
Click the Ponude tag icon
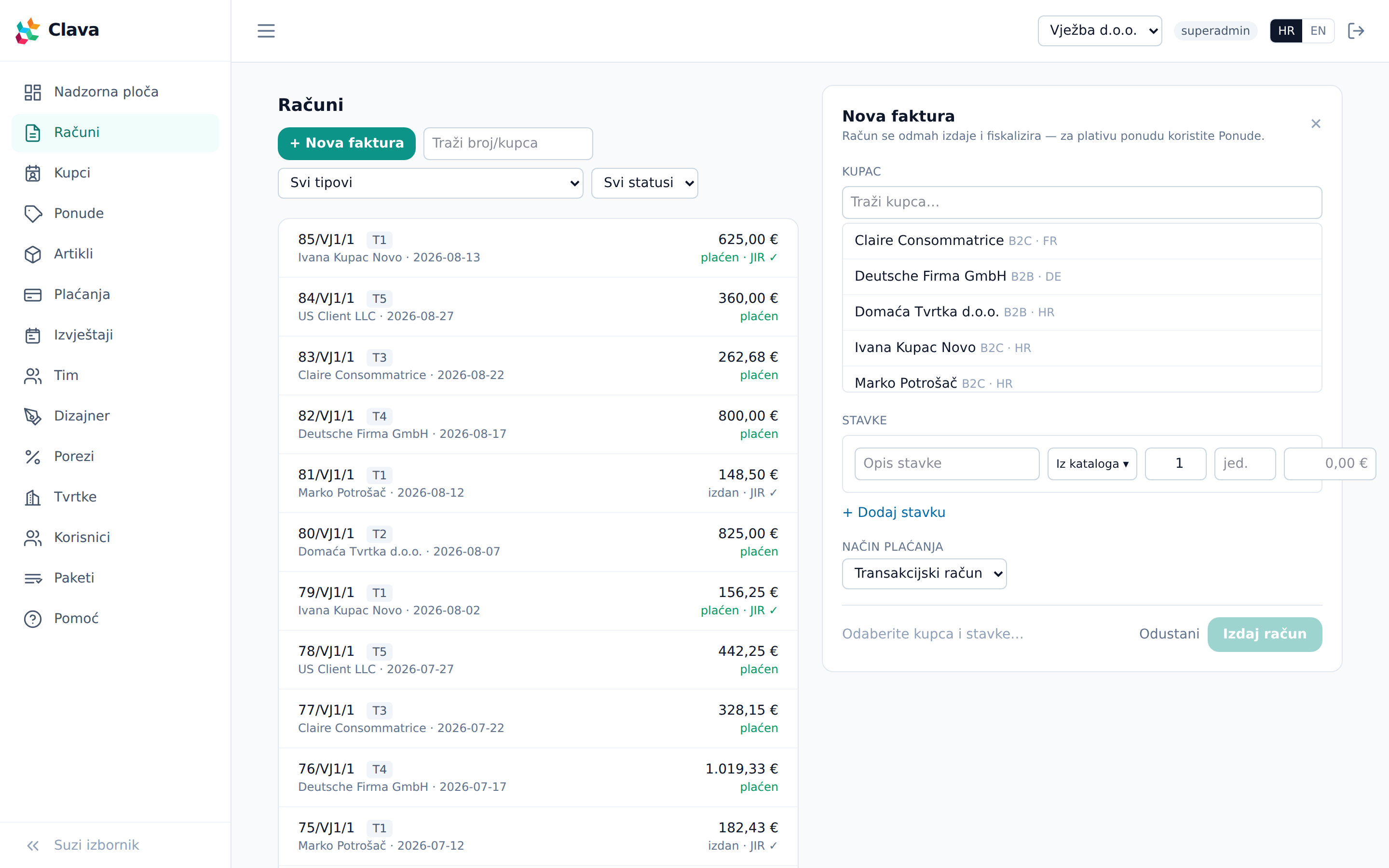pyautogui.click(x=33, y=214)
